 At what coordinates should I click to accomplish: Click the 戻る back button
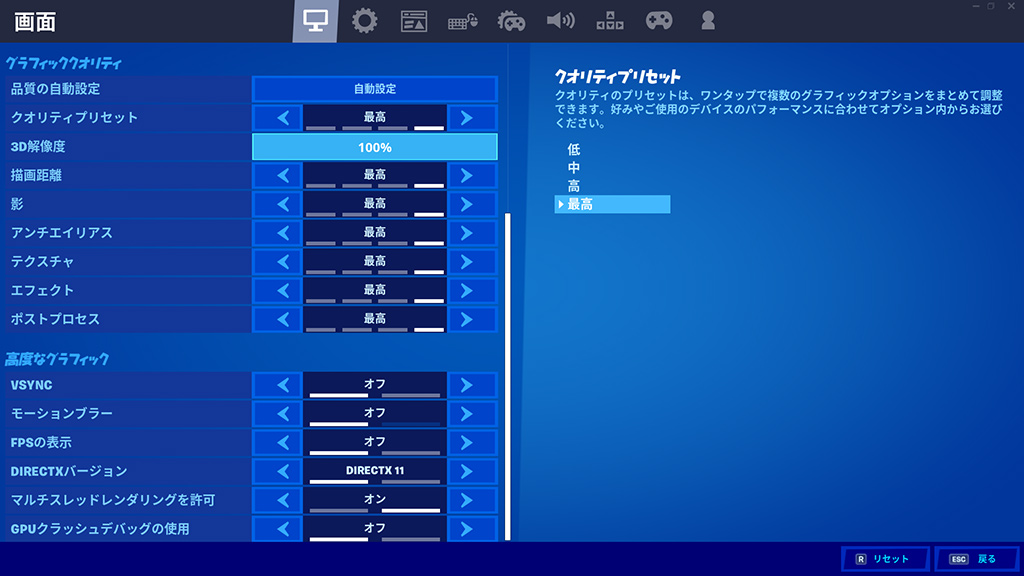coord(976,559)
